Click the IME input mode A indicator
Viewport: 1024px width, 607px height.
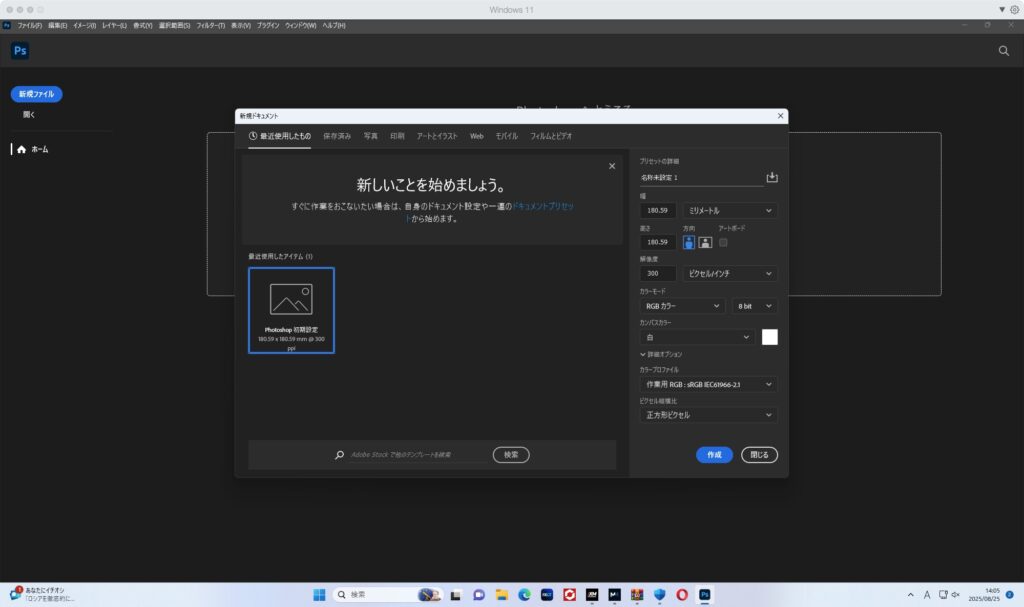pyautogui.click(x=927, y=595)
